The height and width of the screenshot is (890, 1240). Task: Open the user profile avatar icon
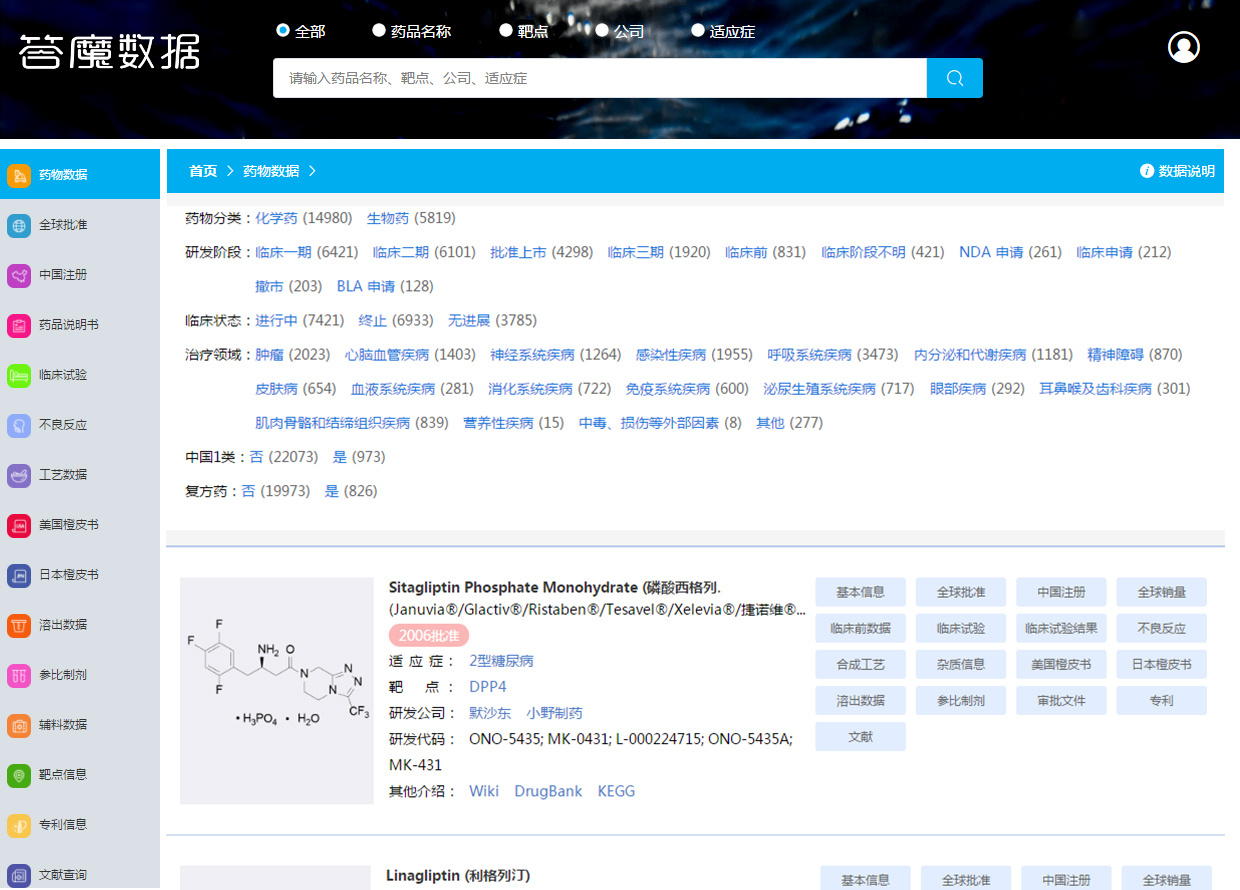click(x=1184, y=47)
